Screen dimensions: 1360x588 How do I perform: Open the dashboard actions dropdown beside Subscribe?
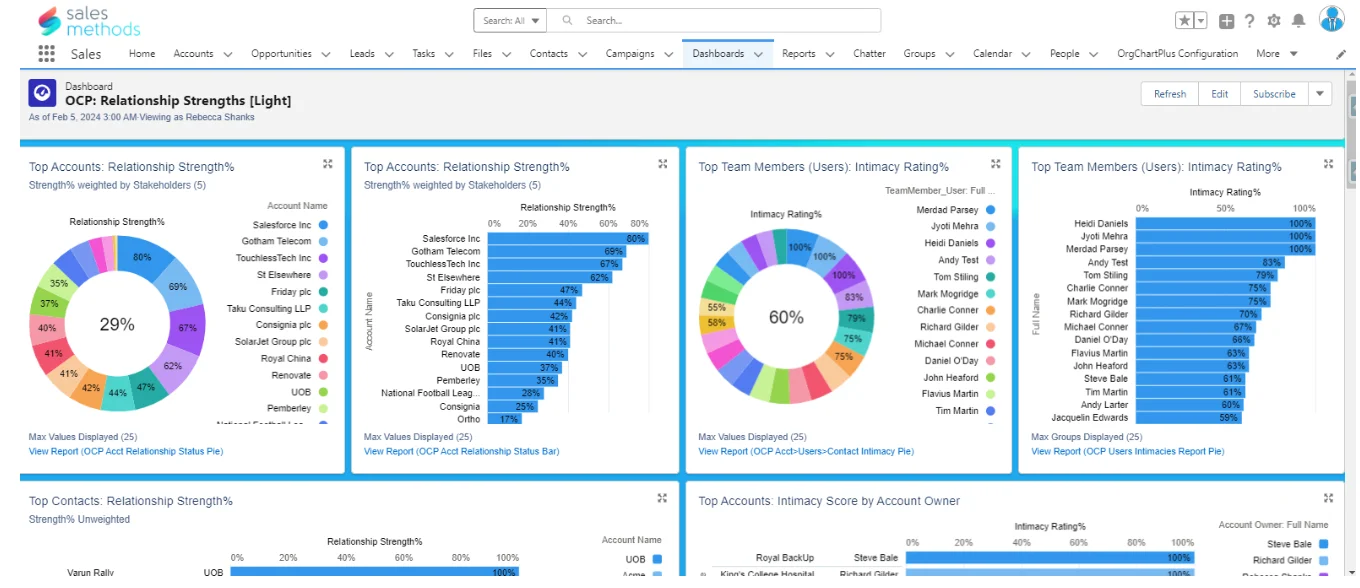[x=1320, y=94]
